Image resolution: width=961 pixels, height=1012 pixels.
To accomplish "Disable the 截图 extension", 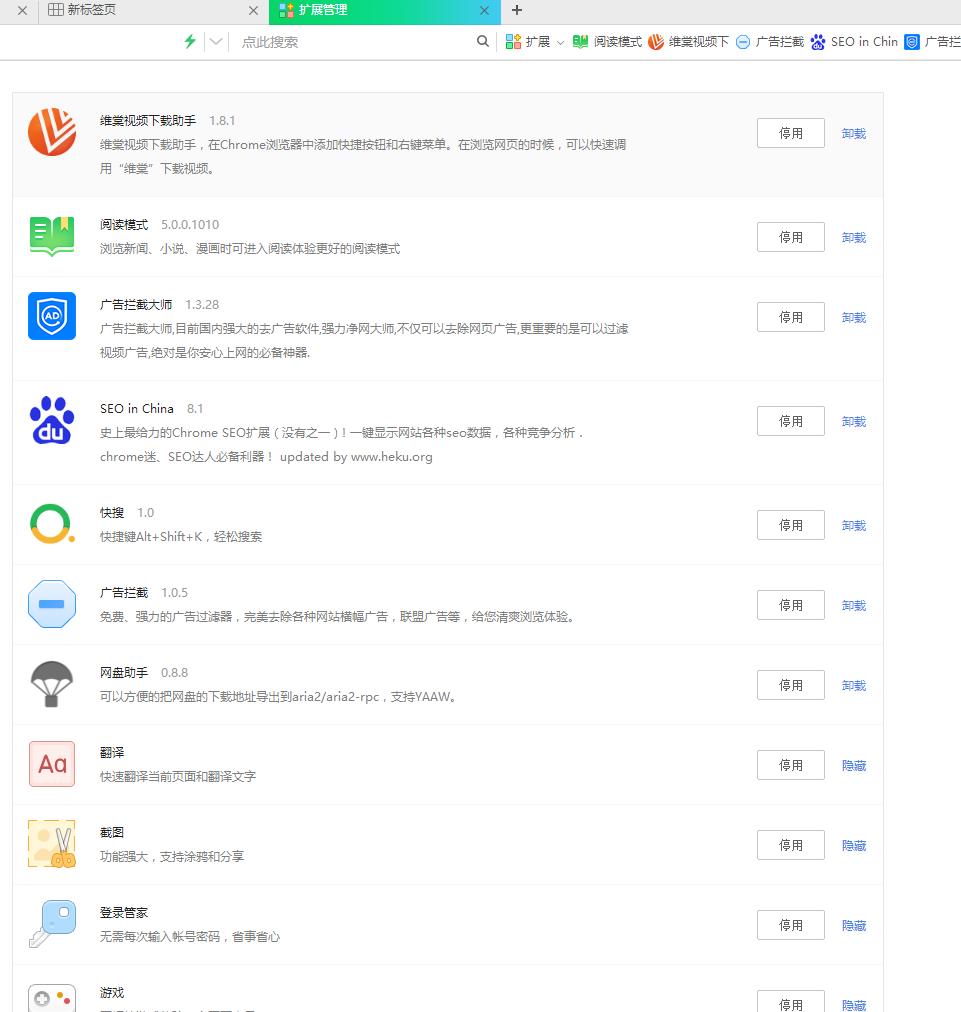I will (x=790, y=845).
